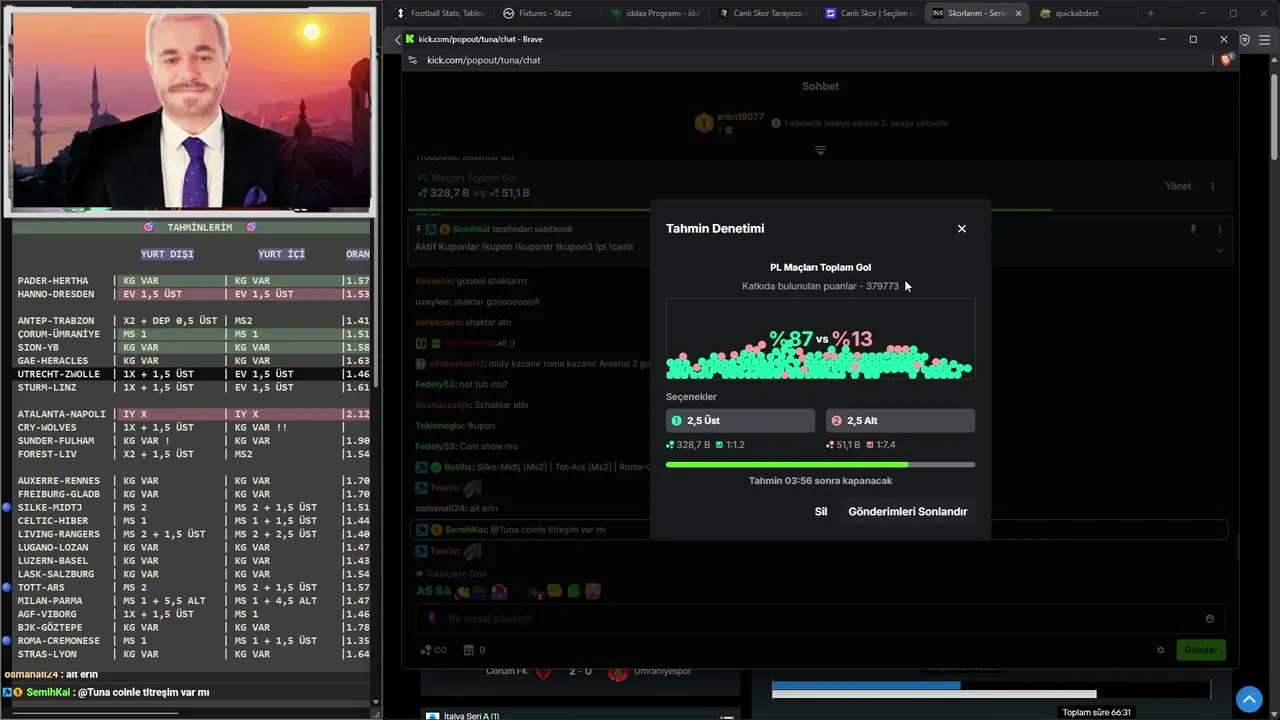Image resolution: width=1280 pixels, height=720 pixels.
Task: Click the Ümraniyespor team logo
Action: 617,672
